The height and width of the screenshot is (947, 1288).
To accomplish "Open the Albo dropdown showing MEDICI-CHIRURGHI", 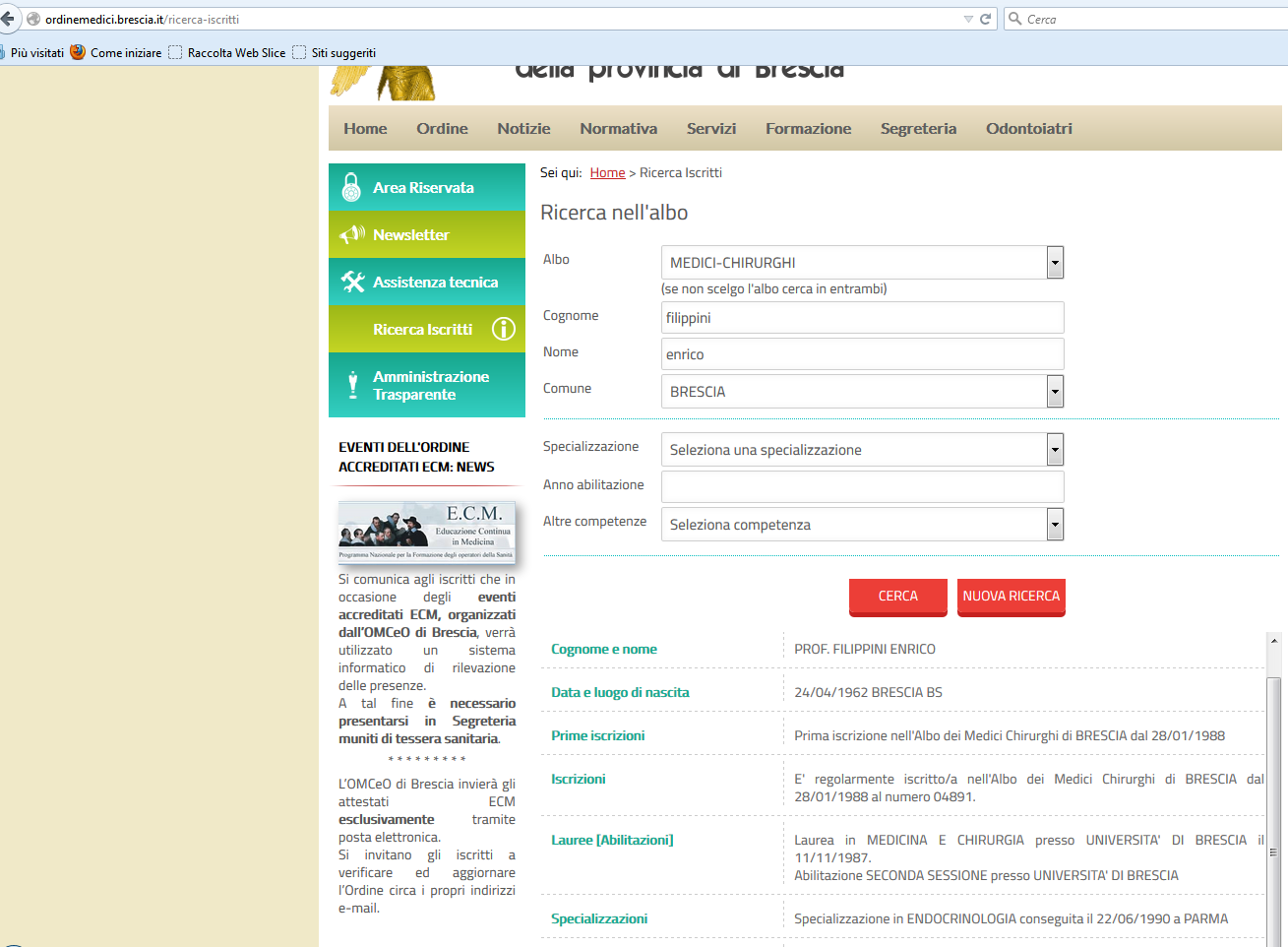I will tap(863, 262).
